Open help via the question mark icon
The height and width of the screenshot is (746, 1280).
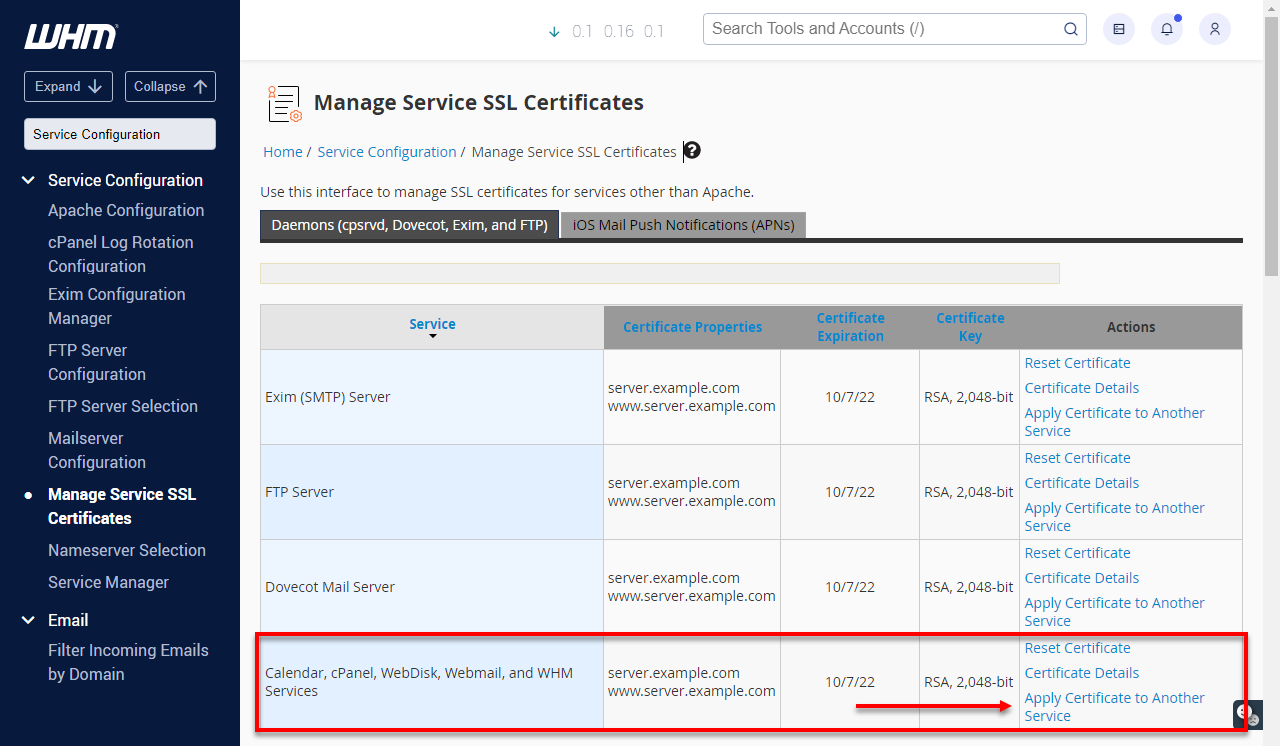tap(691, 151)
